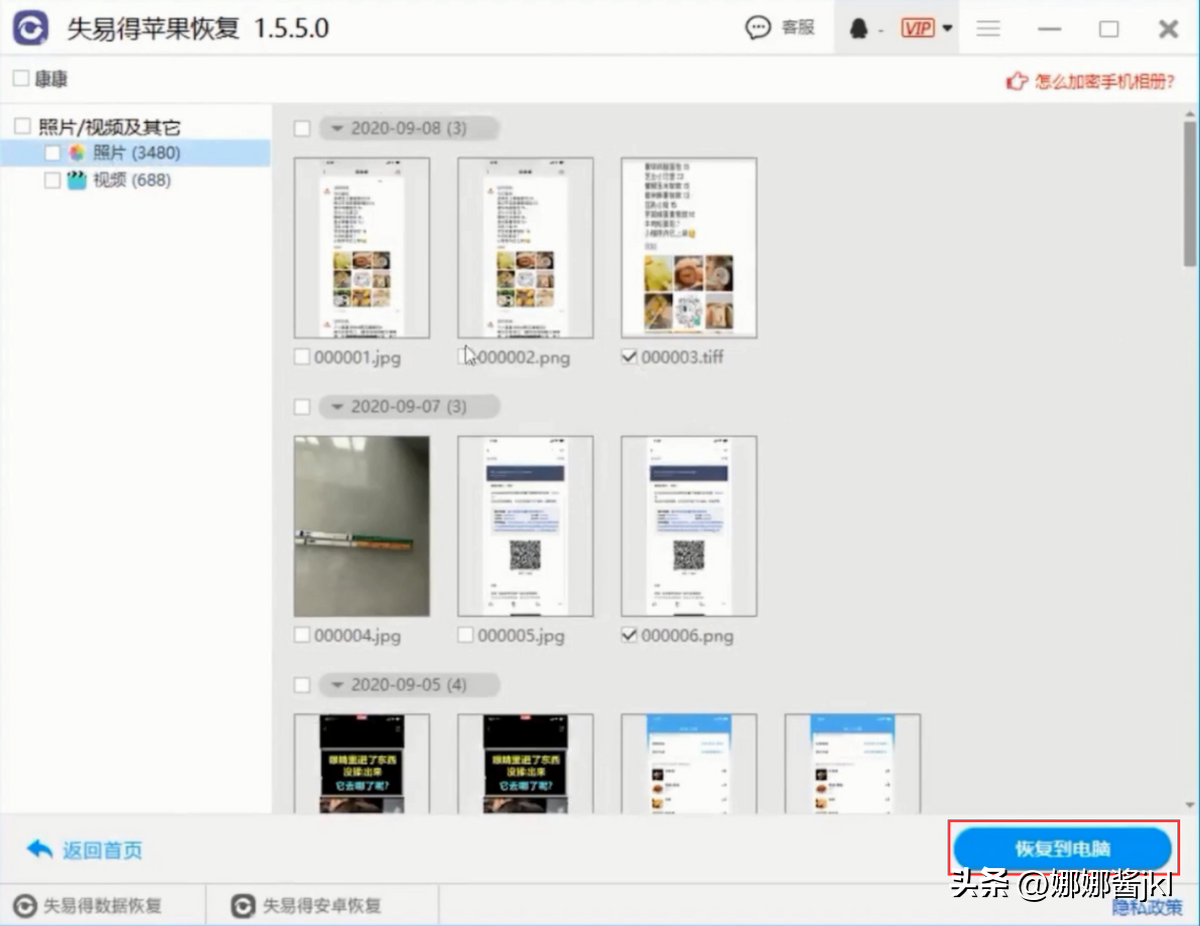Open the thumbnail for 000001.jpg

362,248
